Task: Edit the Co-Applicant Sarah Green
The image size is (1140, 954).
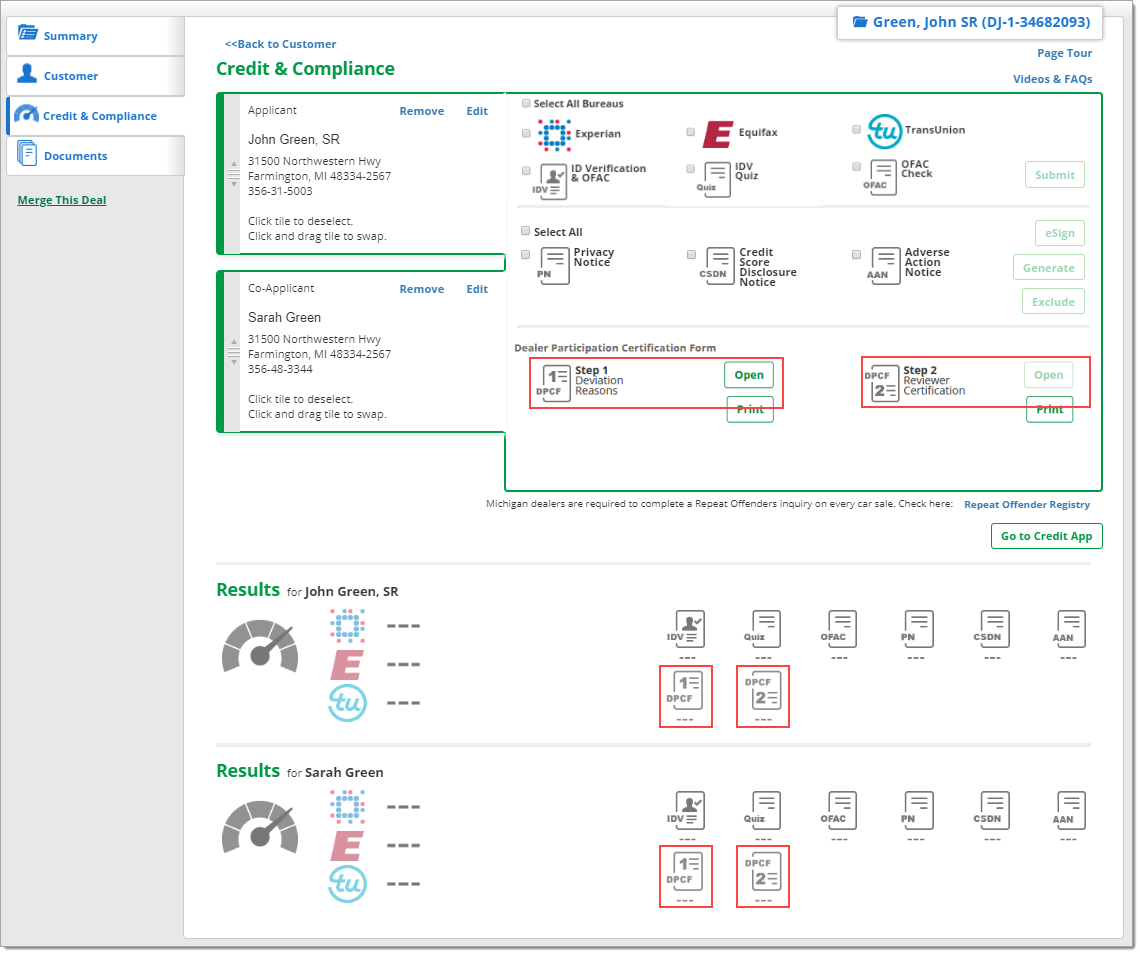Action: coord(477,289)
